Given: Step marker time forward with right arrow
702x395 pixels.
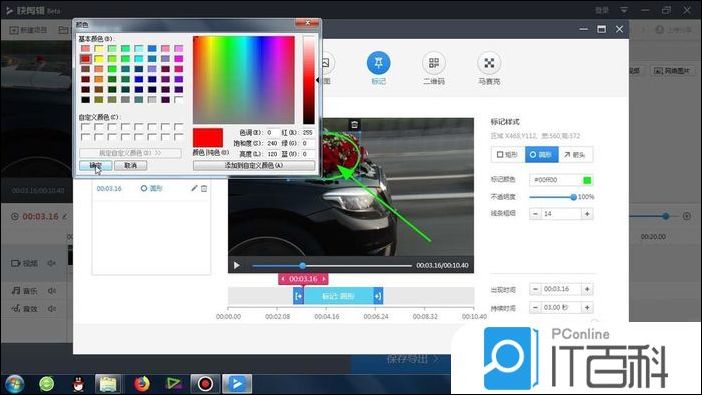Looking at the screenshot, I should 324,279.
